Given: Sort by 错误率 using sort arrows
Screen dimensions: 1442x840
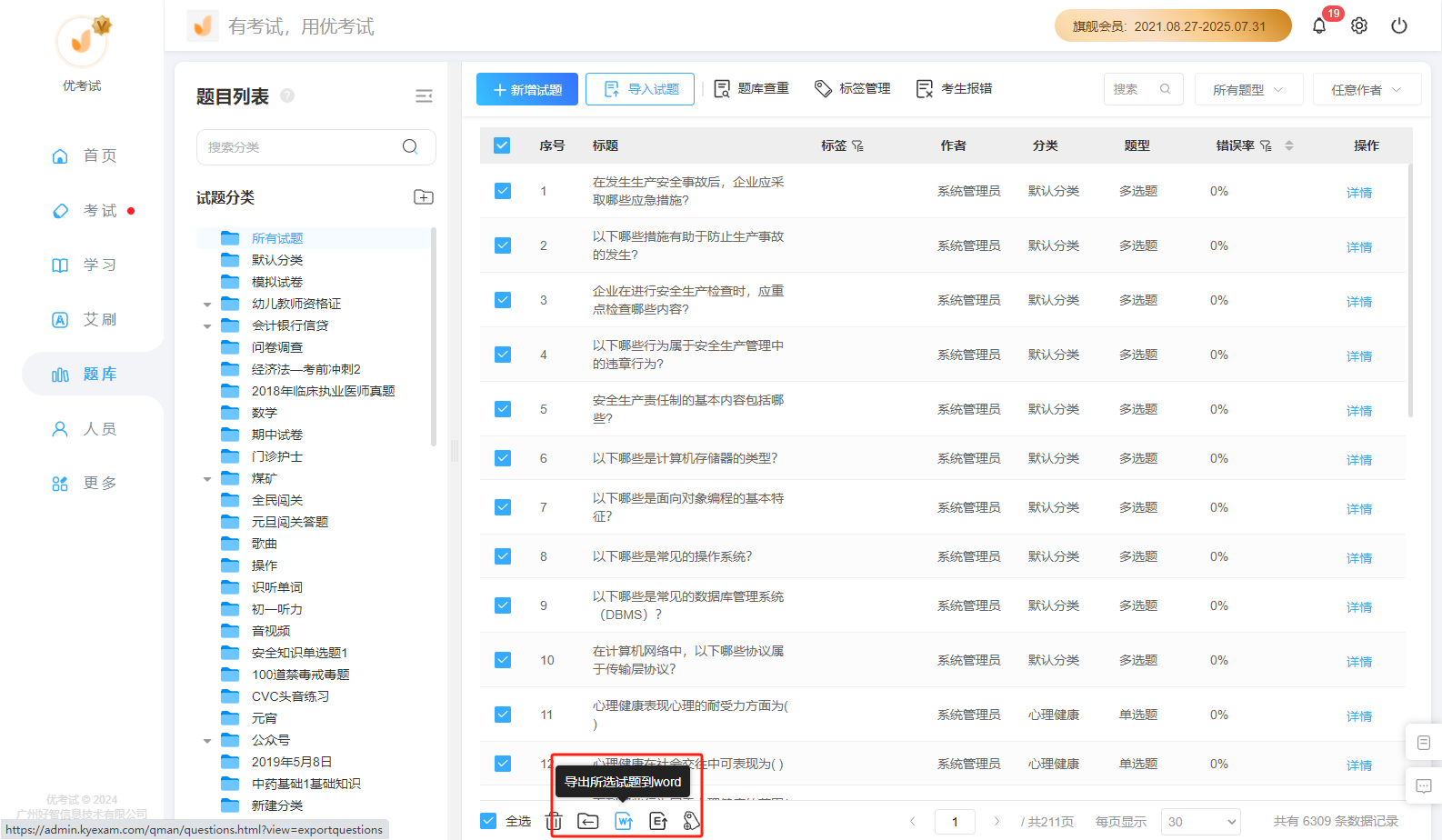Looking at the screenshot, I should point(1289,145).
